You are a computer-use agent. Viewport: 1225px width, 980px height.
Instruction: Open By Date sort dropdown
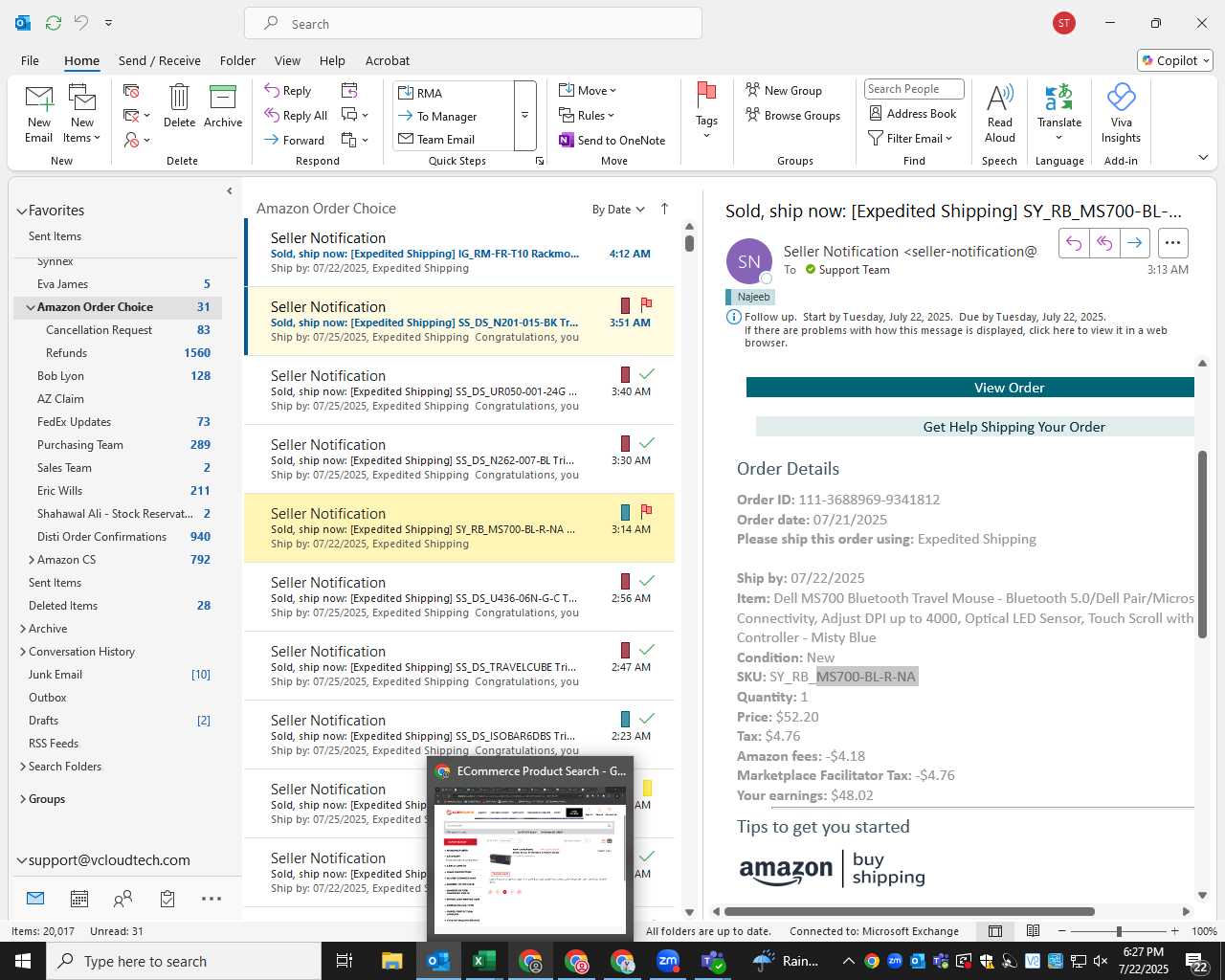tap(618, 210)
